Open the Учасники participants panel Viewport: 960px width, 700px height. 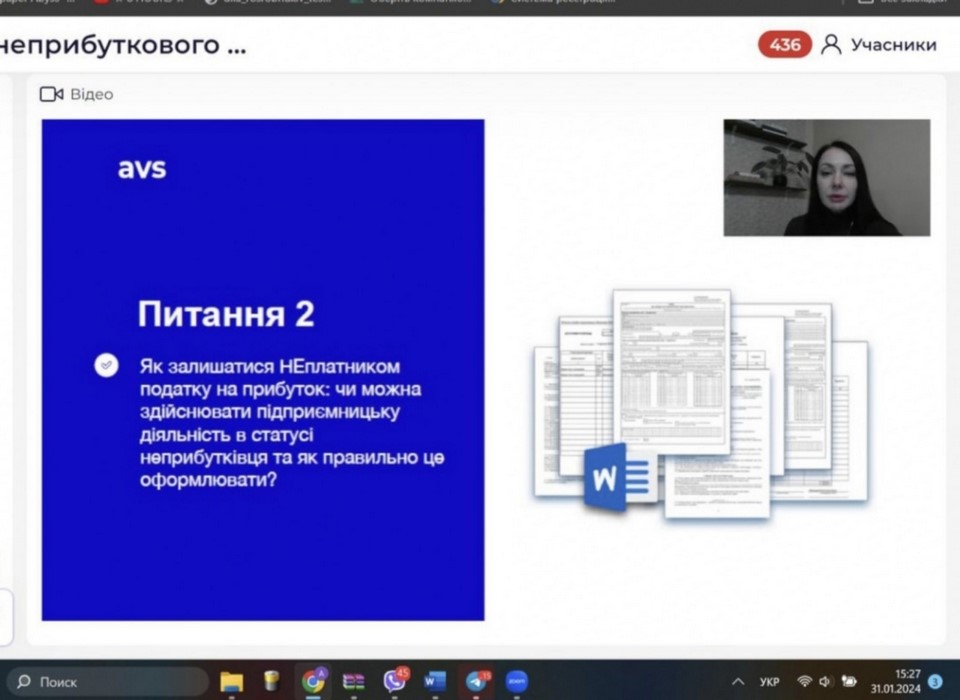[880, 45]
